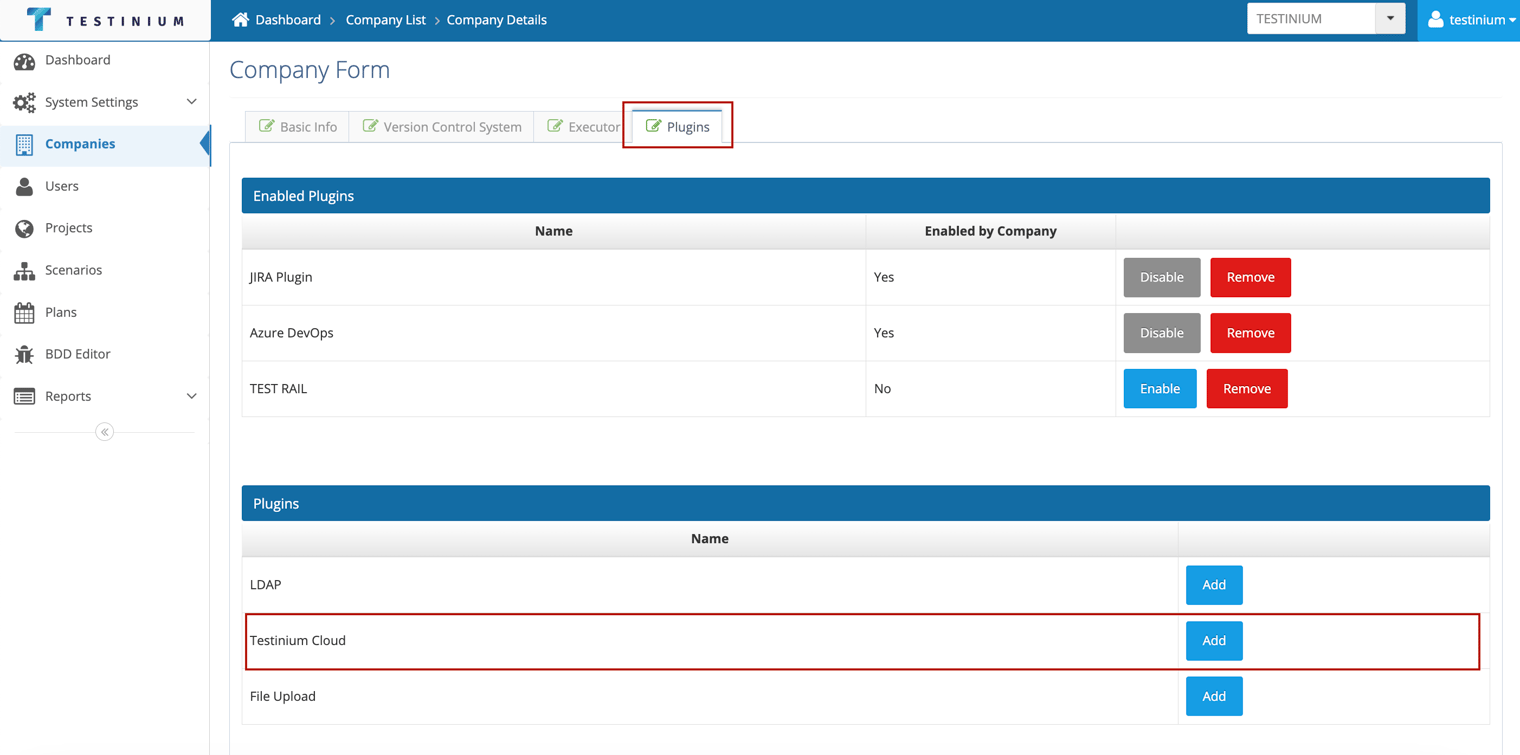The height and width of the screenshot is (755, 1520).
Task: Click the TESTINIUM company selector field
Action: click(1311, 19)
